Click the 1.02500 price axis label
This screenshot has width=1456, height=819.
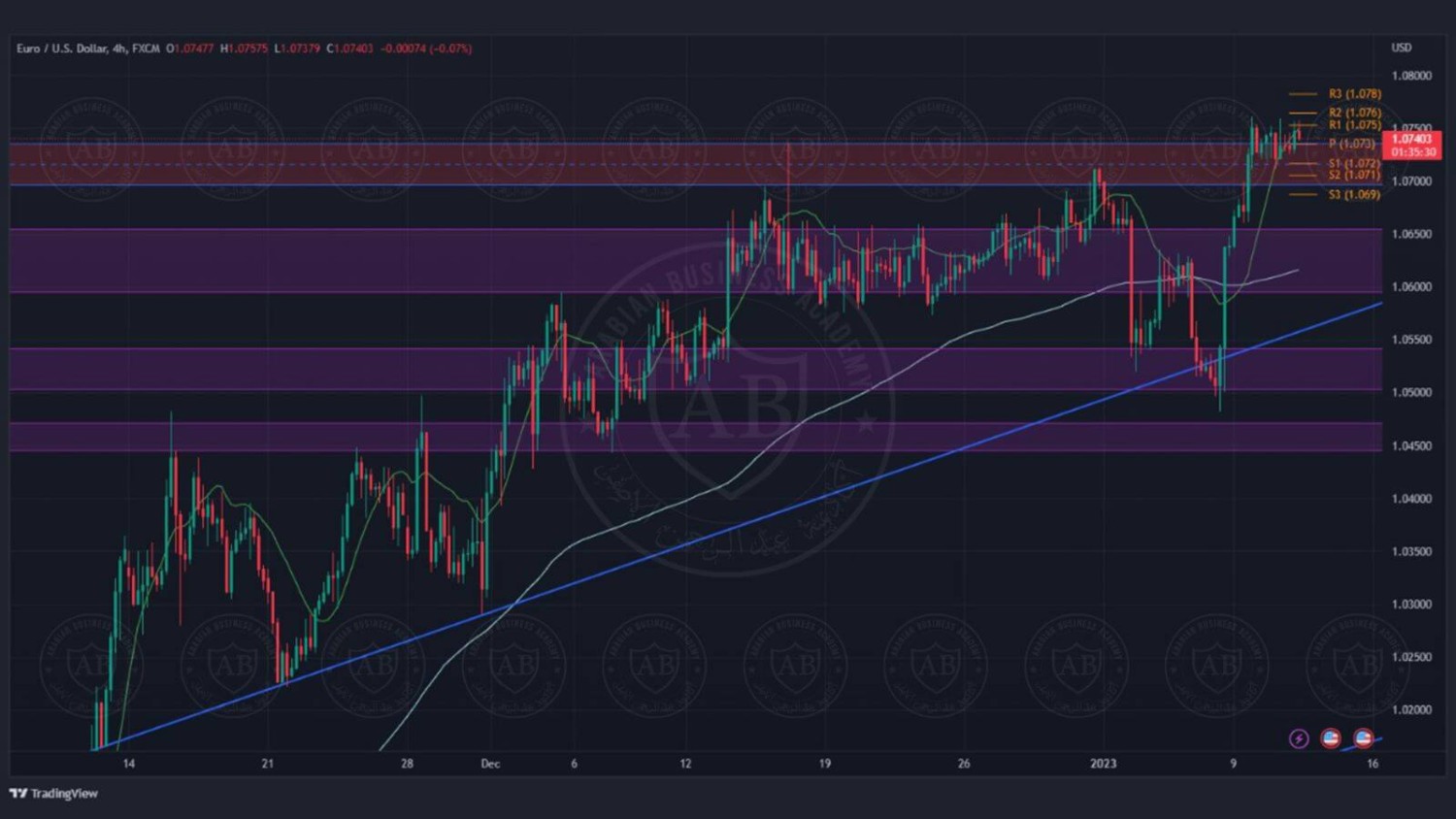pos(1411,657)
